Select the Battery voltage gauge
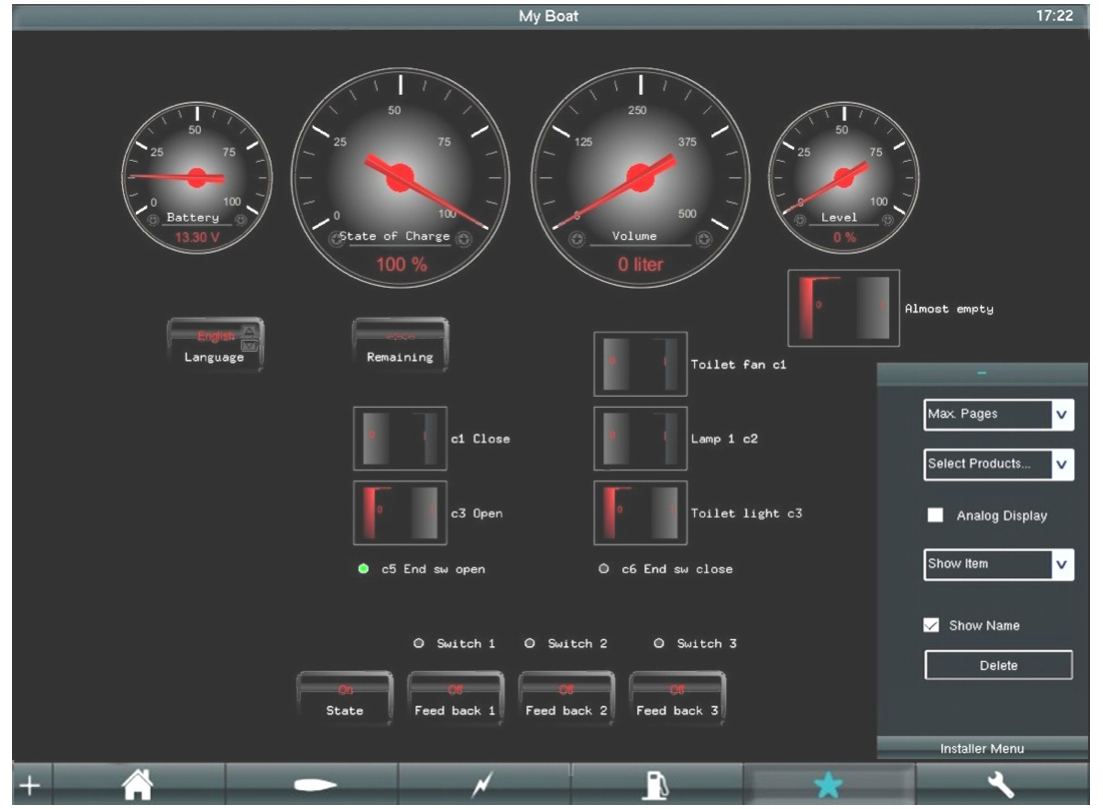 coord(197,177)
